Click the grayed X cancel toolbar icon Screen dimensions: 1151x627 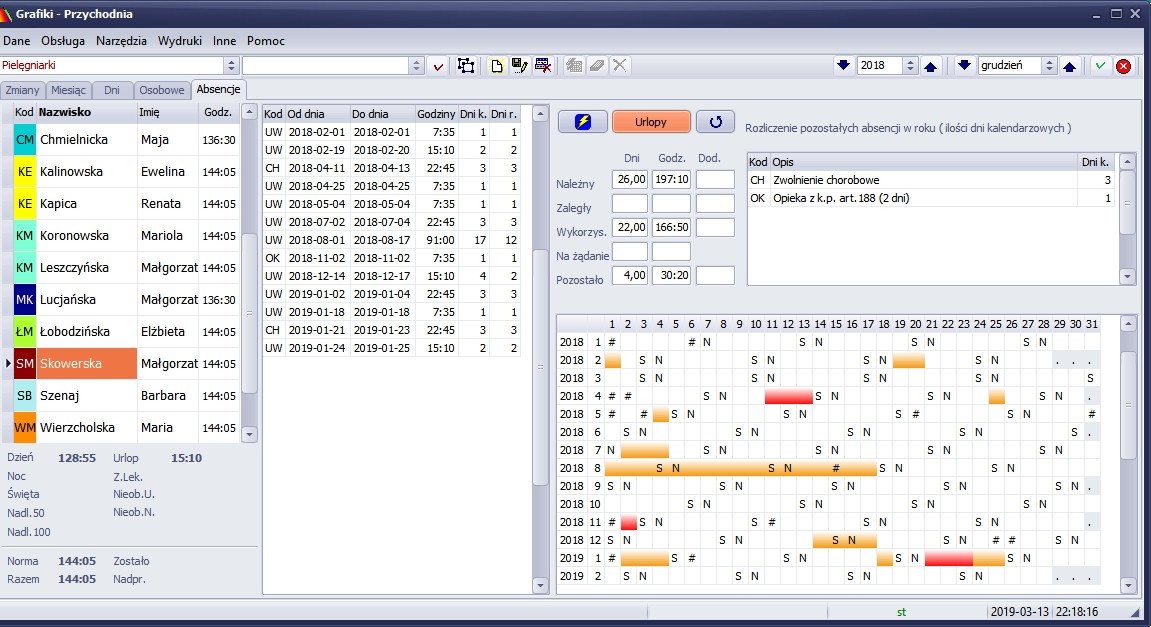[620, 65]
